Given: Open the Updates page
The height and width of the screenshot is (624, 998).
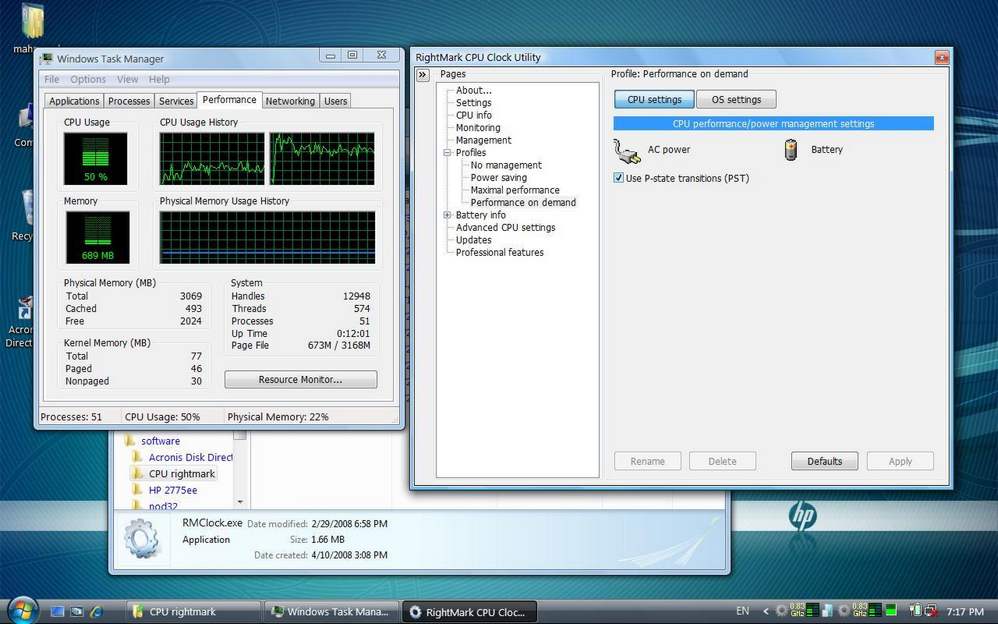Looking at the screenshot, I should 474,240.
